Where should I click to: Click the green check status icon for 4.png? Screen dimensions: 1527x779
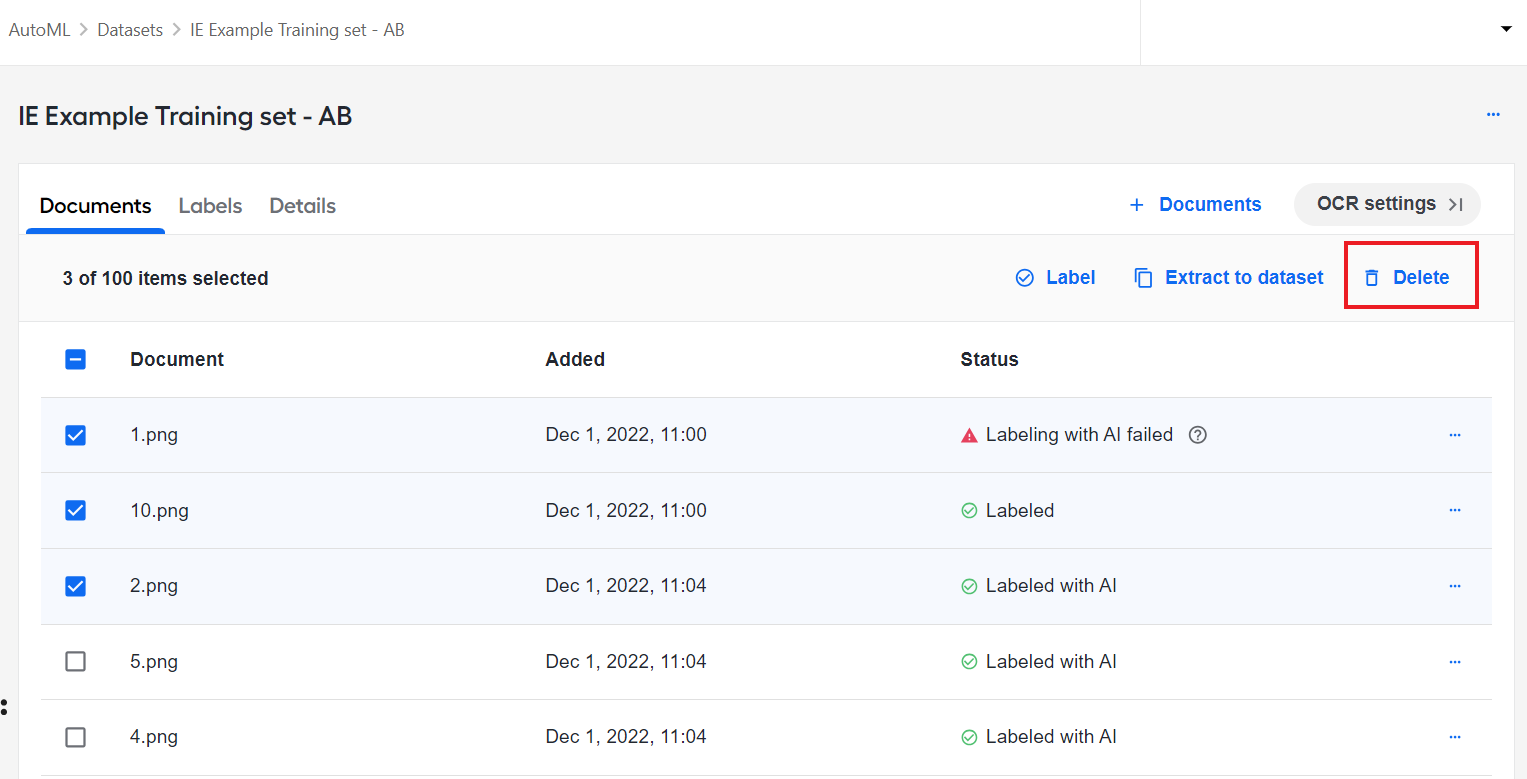(969, 738)
